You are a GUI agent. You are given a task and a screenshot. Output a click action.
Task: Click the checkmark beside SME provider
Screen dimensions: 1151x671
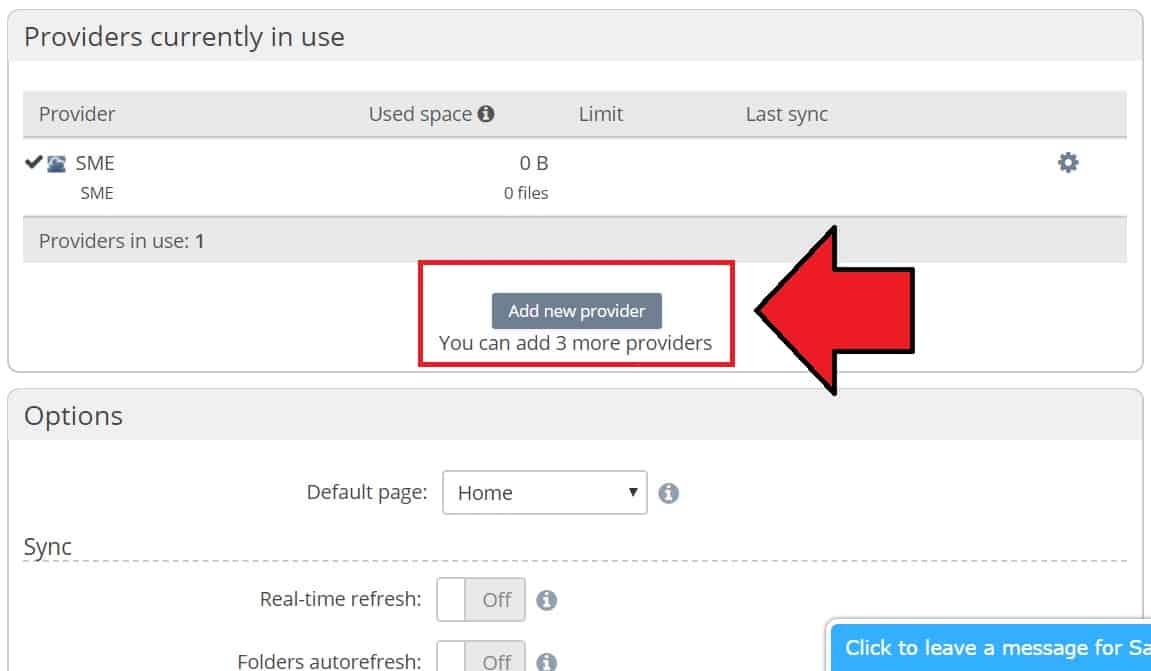(x=33, y=162)
